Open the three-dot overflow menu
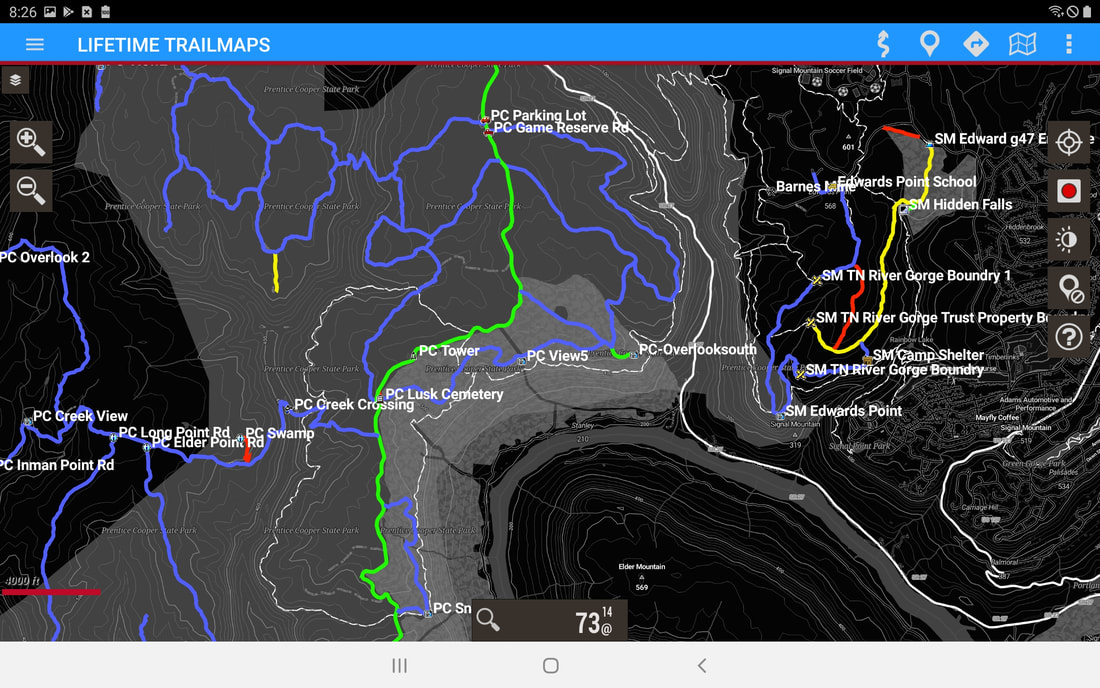Viewport: 1100px width, 688px height. point(1068,45)
